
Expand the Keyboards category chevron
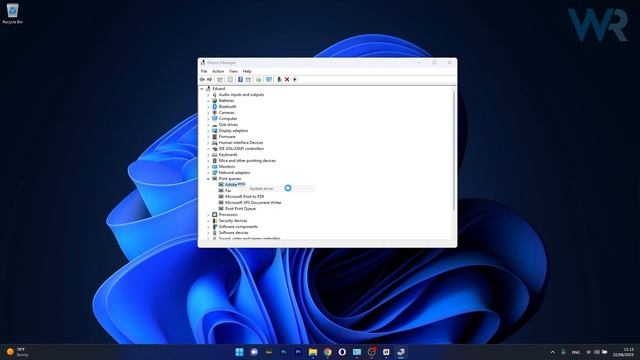(x=208, y=155)
